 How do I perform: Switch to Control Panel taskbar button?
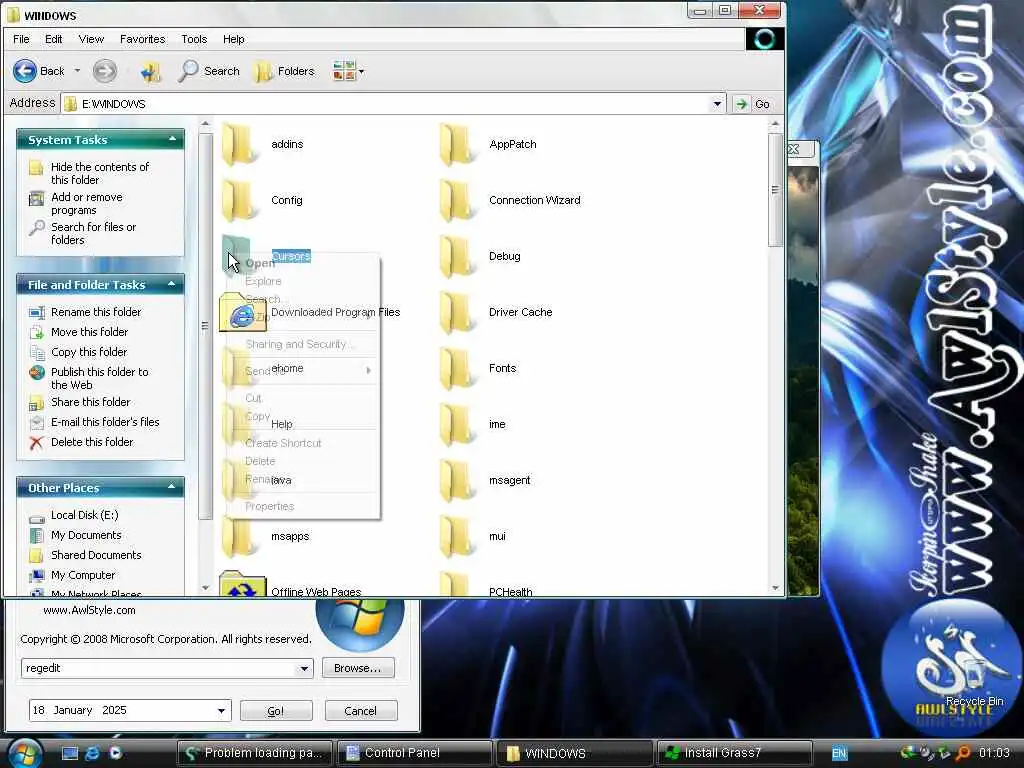(416, 753)
